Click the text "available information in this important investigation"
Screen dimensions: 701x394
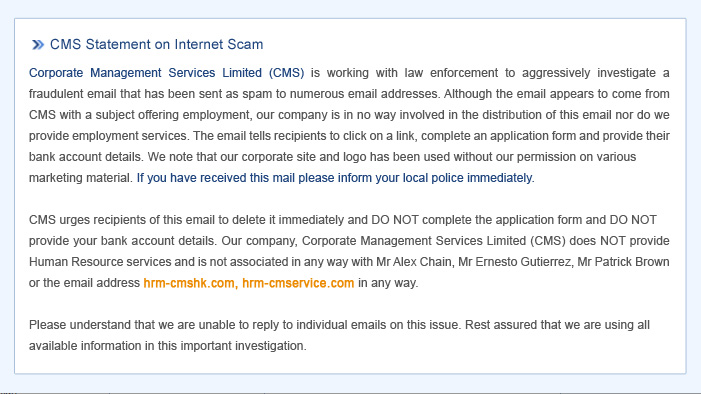click(168, 346)
